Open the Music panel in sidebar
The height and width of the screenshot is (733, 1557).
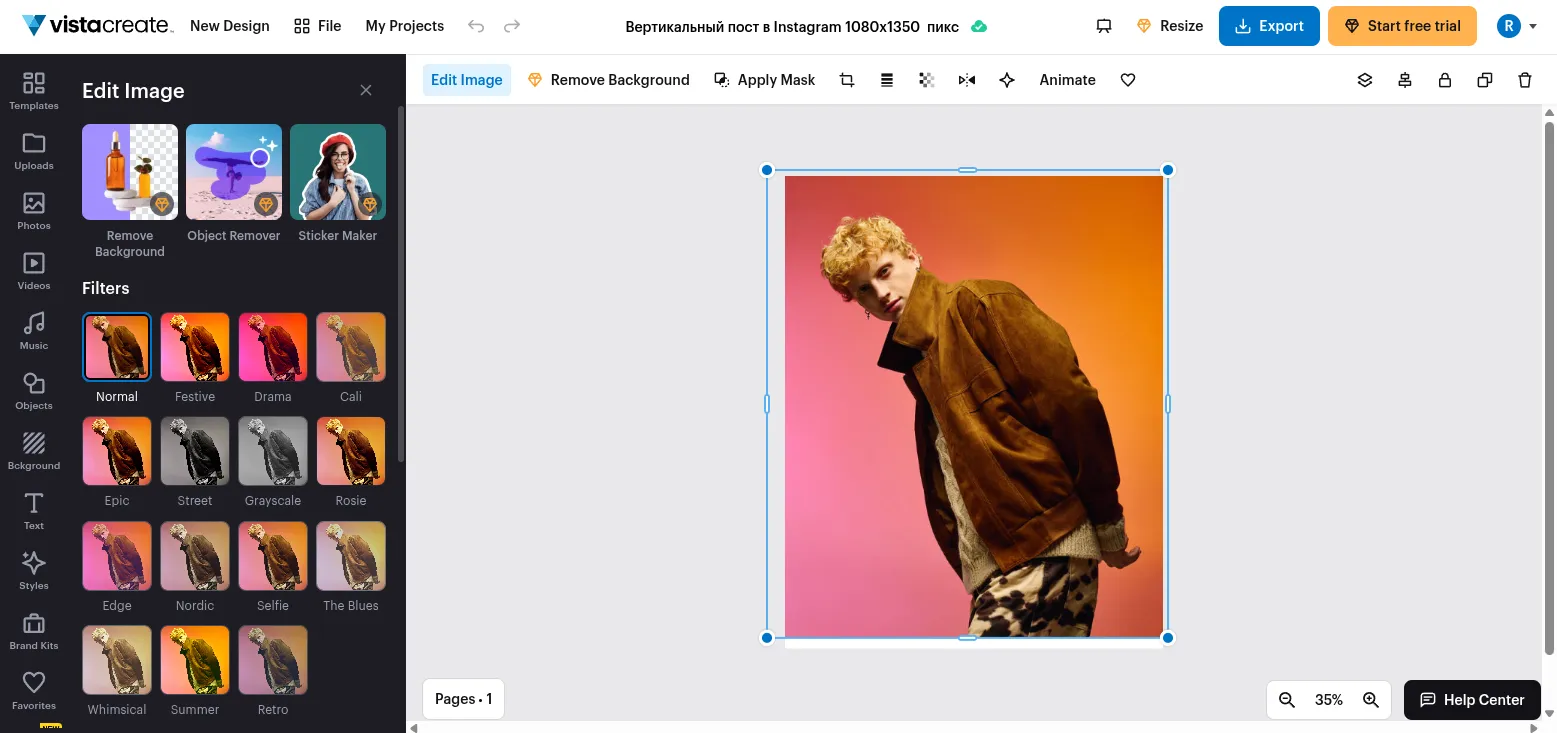33,331
